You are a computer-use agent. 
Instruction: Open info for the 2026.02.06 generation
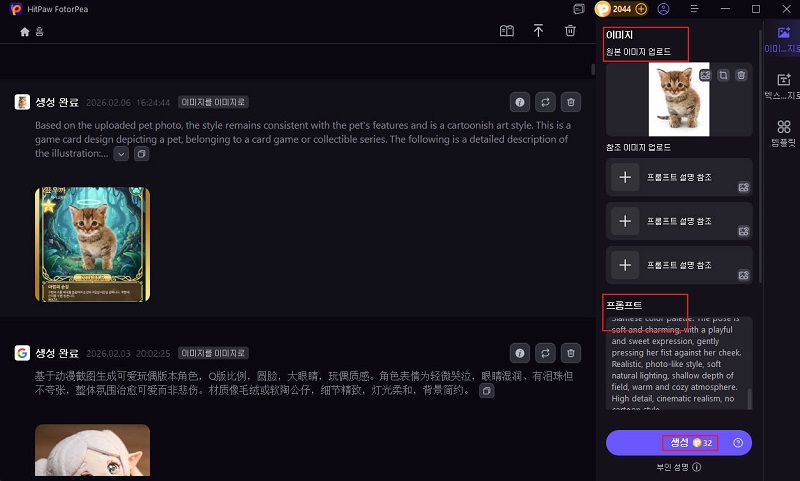pos(519,102)
